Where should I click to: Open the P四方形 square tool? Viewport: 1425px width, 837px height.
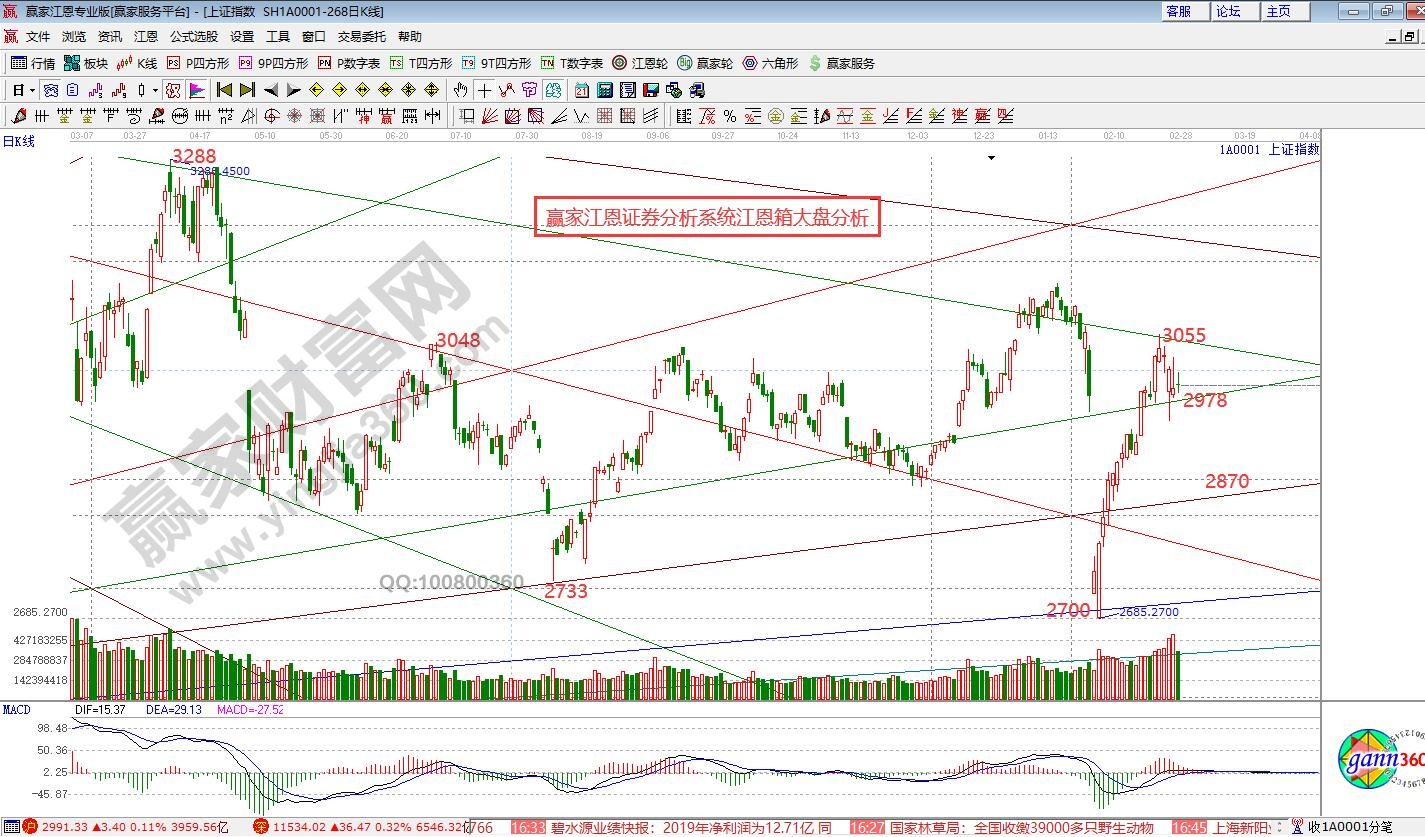click(x=198, y=63)
